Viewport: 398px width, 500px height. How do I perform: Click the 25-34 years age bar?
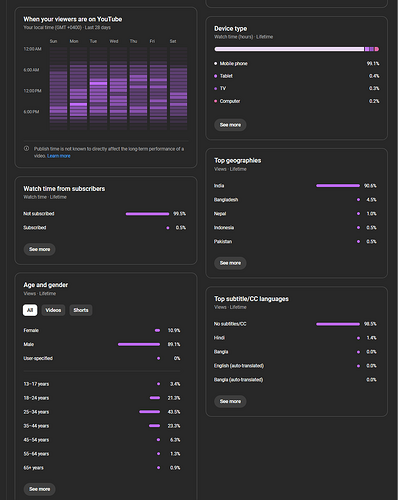tap(150, 412)
